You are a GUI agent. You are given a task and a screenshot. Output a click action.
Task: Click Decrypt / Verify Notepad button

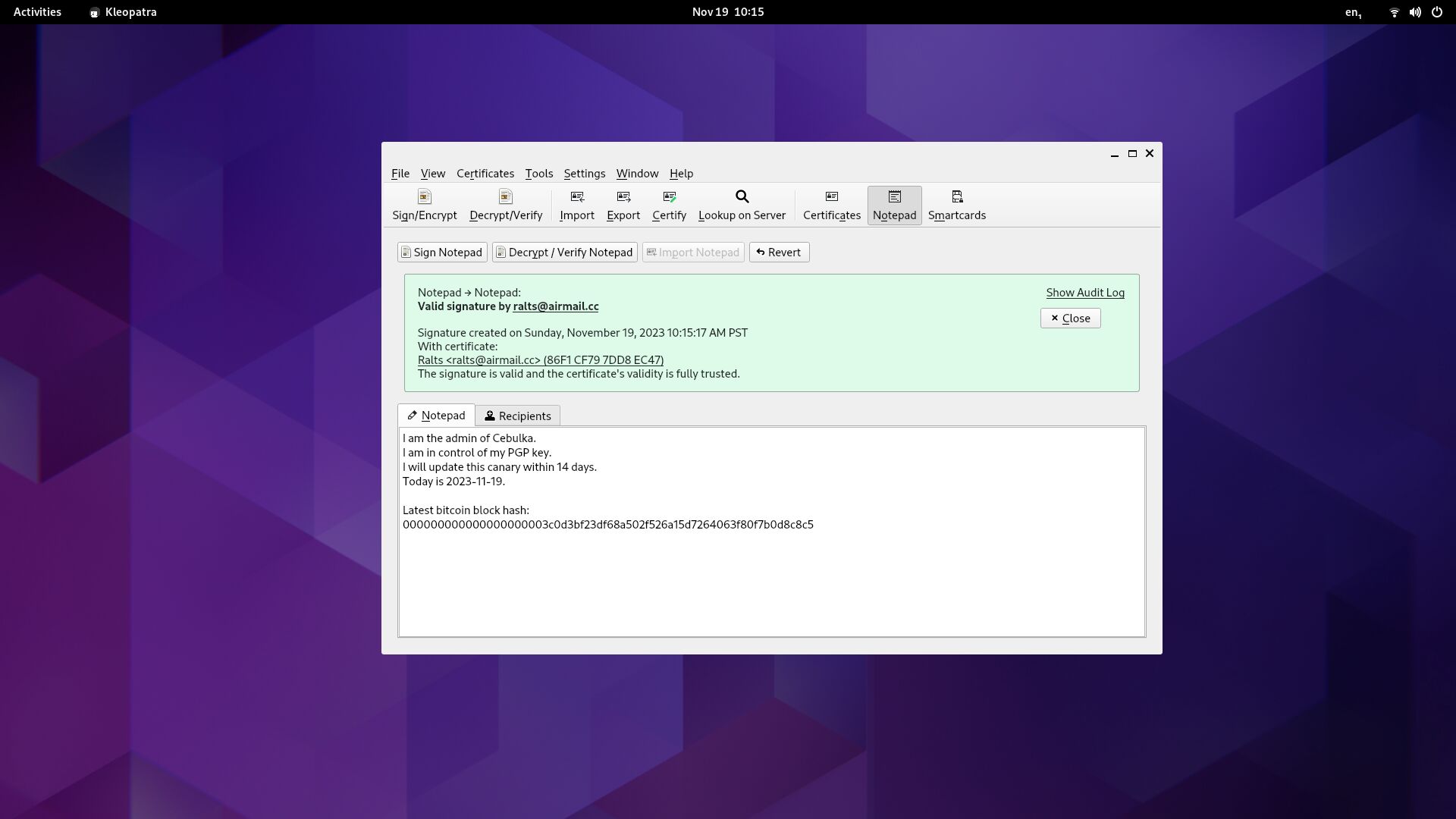(x=565, y=252)
